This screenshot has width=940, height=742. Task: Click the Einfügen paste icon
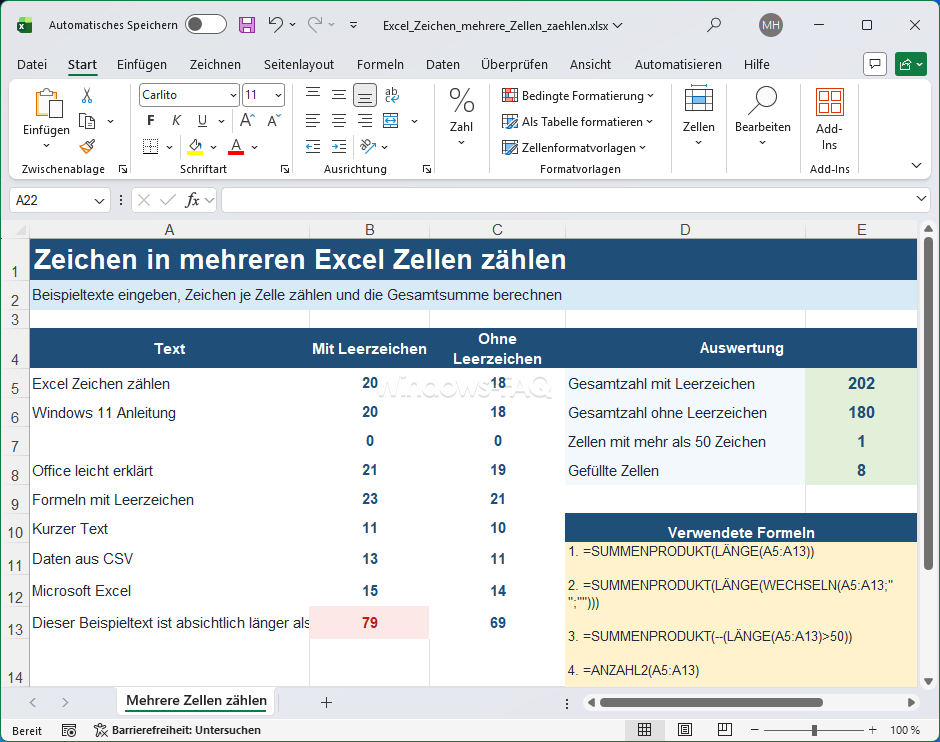pos(48,104)
